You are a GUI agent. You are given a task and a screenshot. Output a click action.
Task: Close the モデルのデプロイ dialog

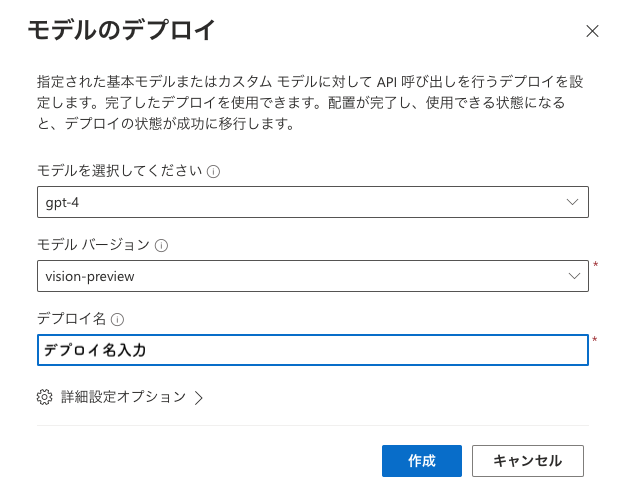592,31
